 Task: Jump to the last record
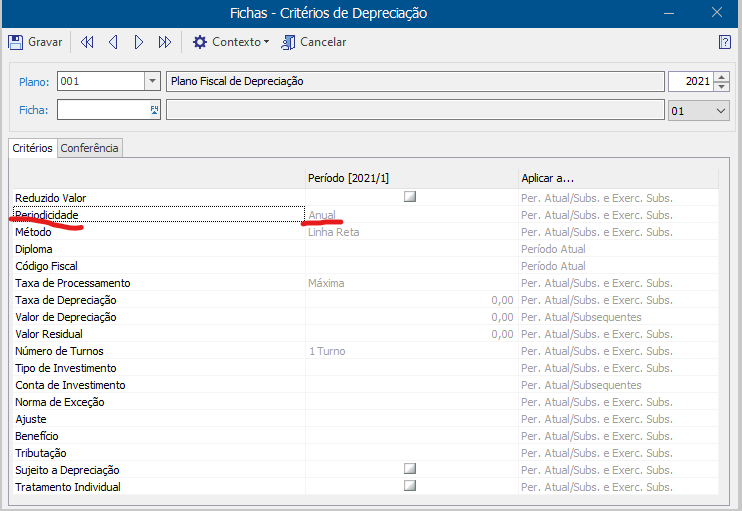pyautogui.click(x=165, y=42)
